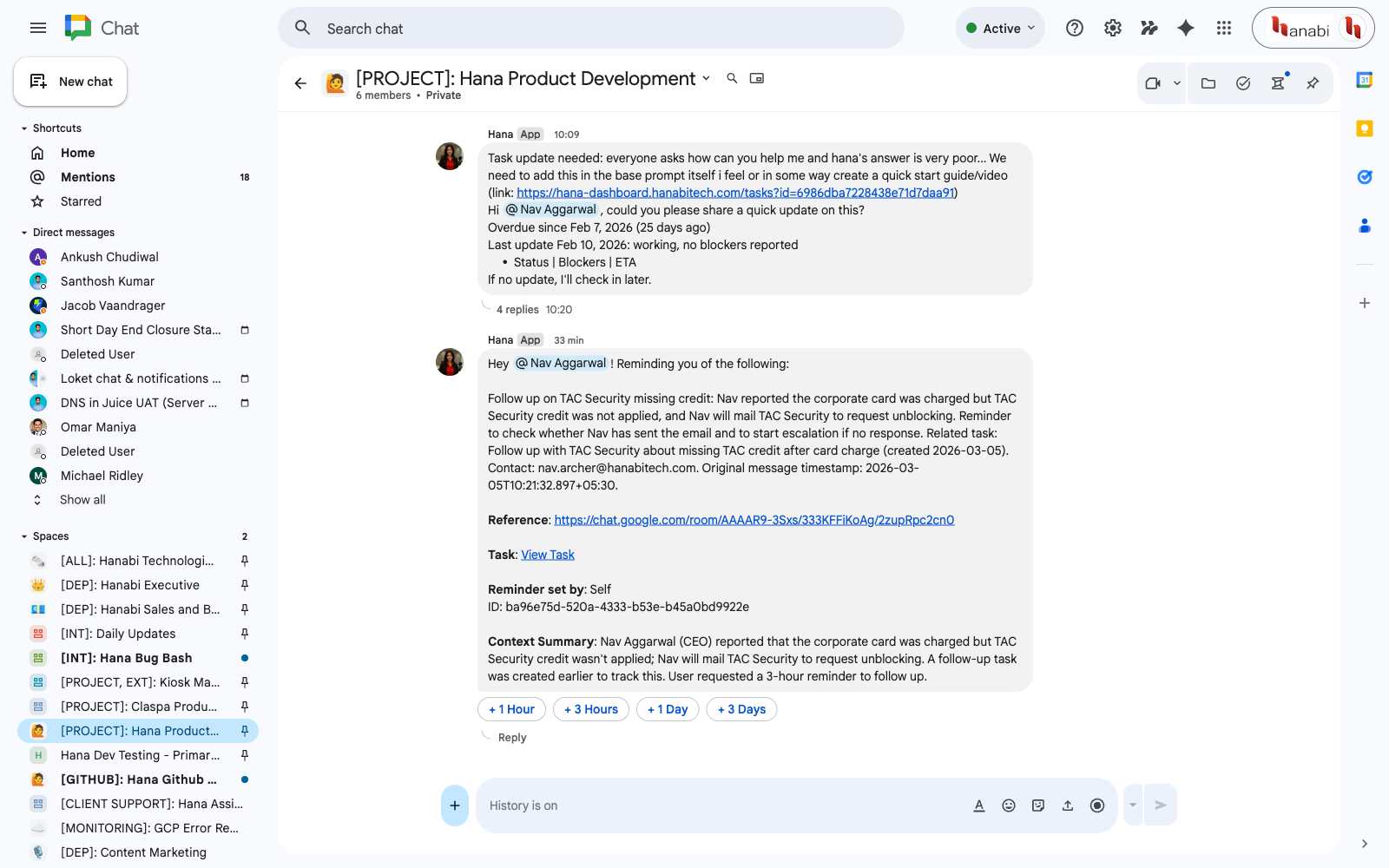Viewport: 1389px width, 868px height.
Task: Toggle the pinned board icon in header
Action: click(x=1313, y=83)
